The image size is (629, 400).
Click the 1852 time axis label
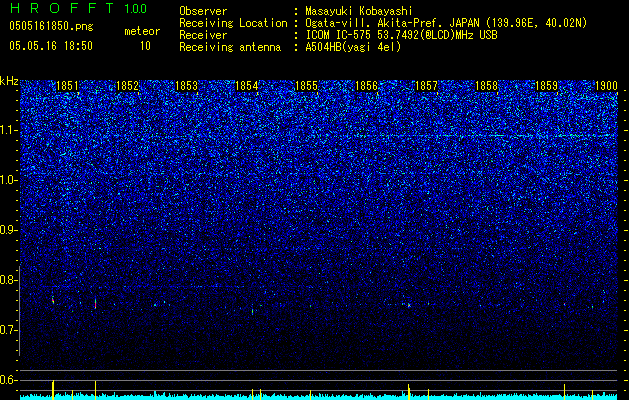click(127, 86)
